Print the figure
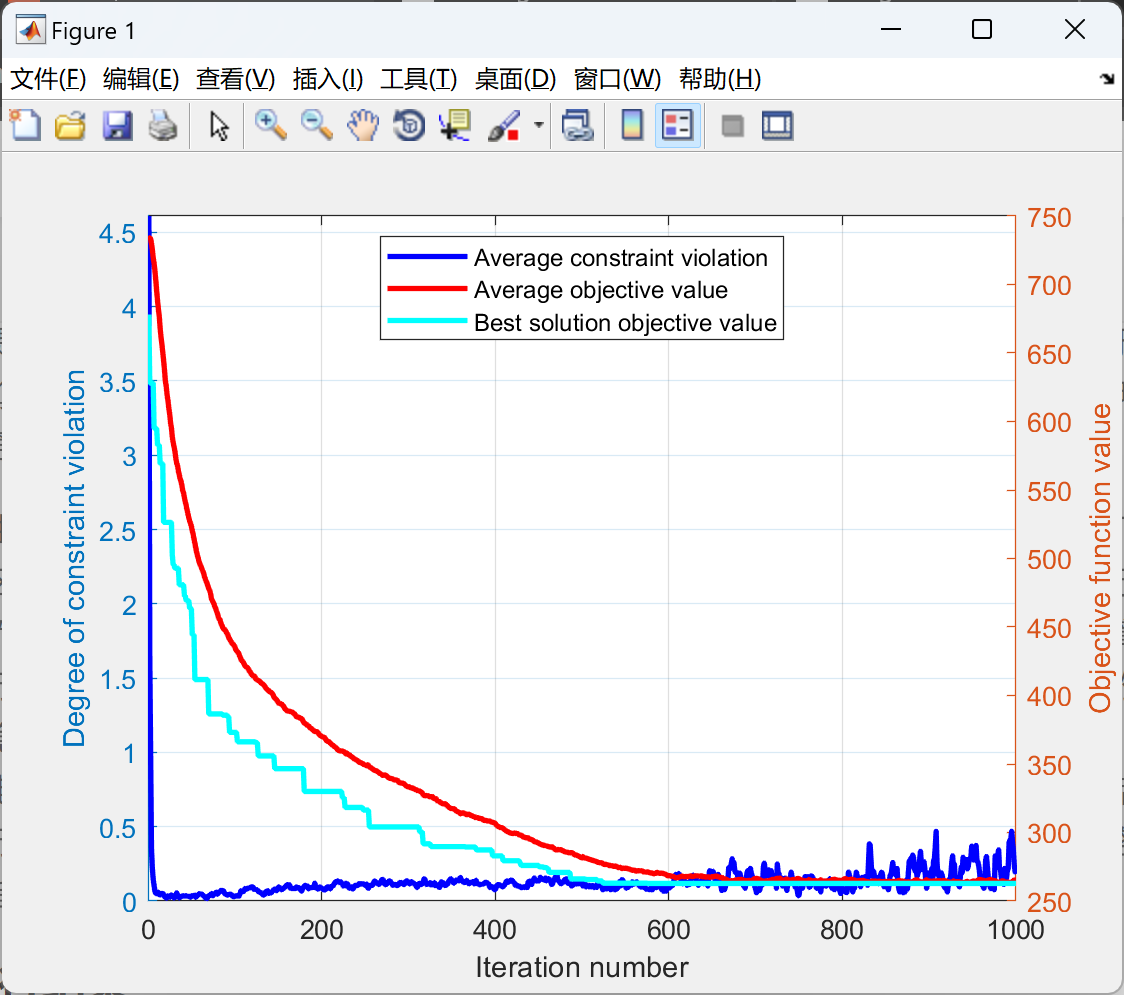The image size is (1124, 995). (163, 125)
